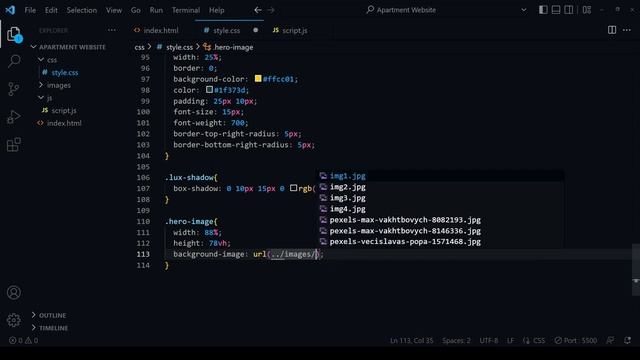This screenshot has height=360, width=640.
Task: Open the Accounts icon
Action: 14,292
